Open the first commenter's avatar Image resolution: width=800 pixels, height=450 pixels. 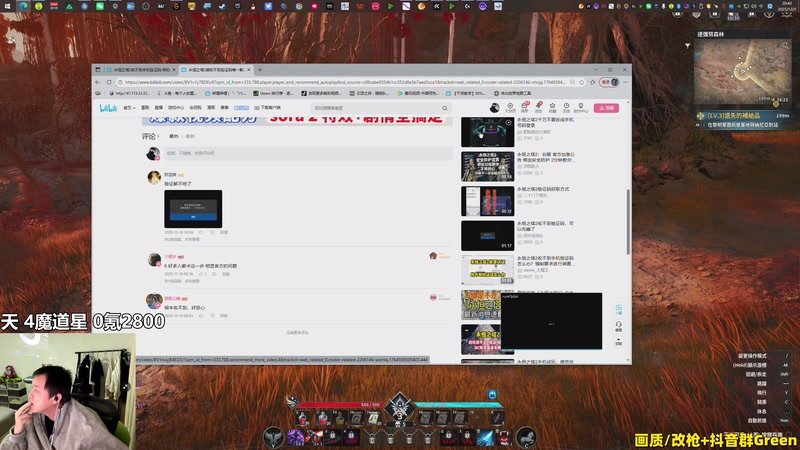click(154, 177)
